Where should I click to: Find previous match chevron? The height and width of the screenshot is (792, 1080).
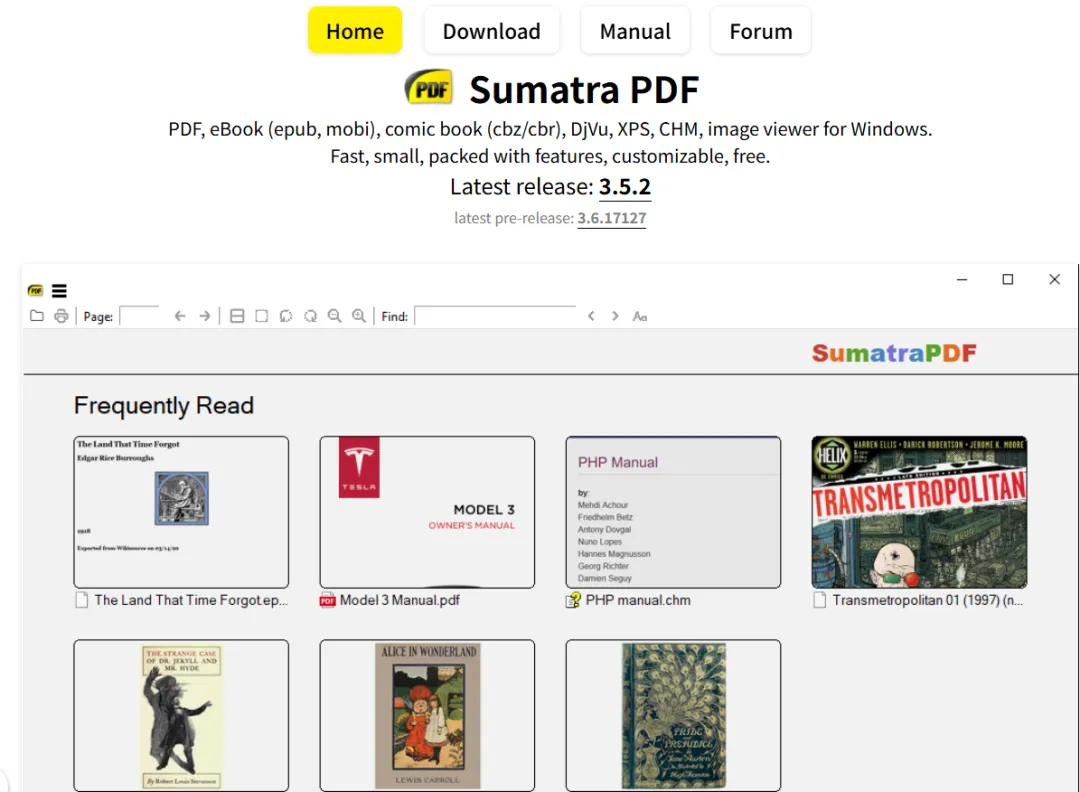591,316
